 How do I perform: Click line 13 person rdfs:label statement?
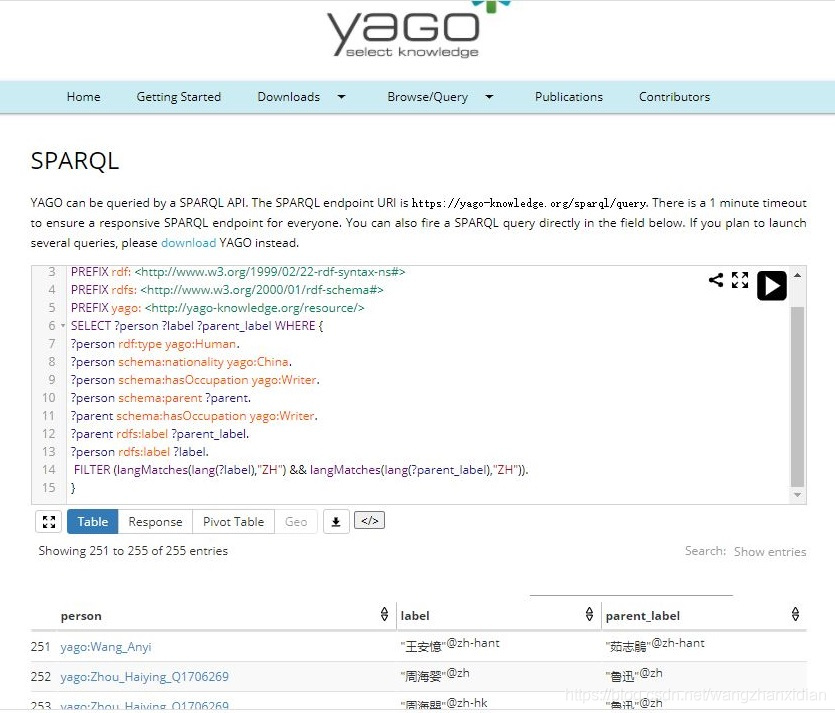coord(140,452)
